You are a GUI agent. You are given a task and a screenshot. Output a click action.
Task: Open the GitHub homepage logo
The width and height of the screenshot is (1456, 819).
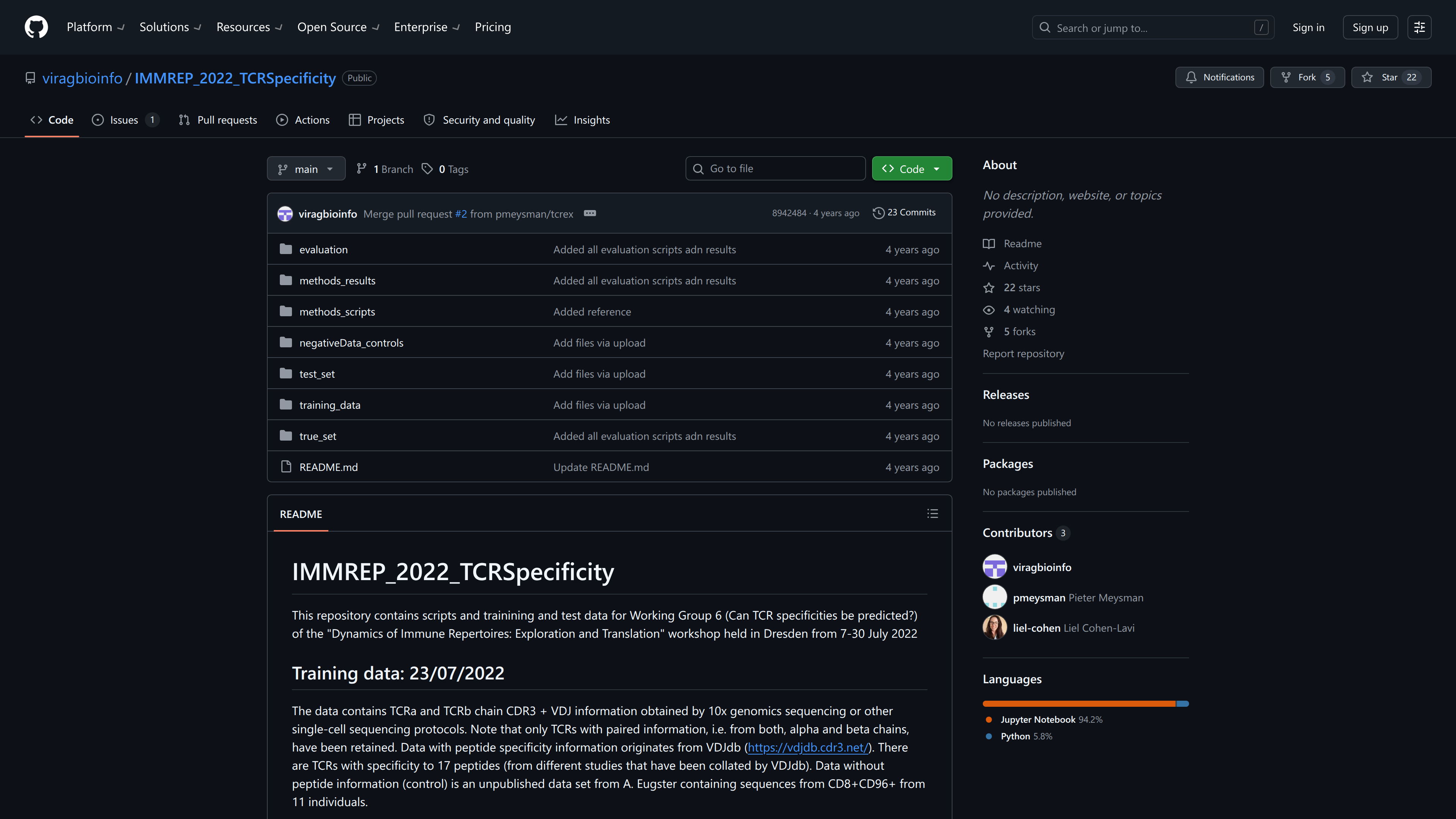click(36, 27)
